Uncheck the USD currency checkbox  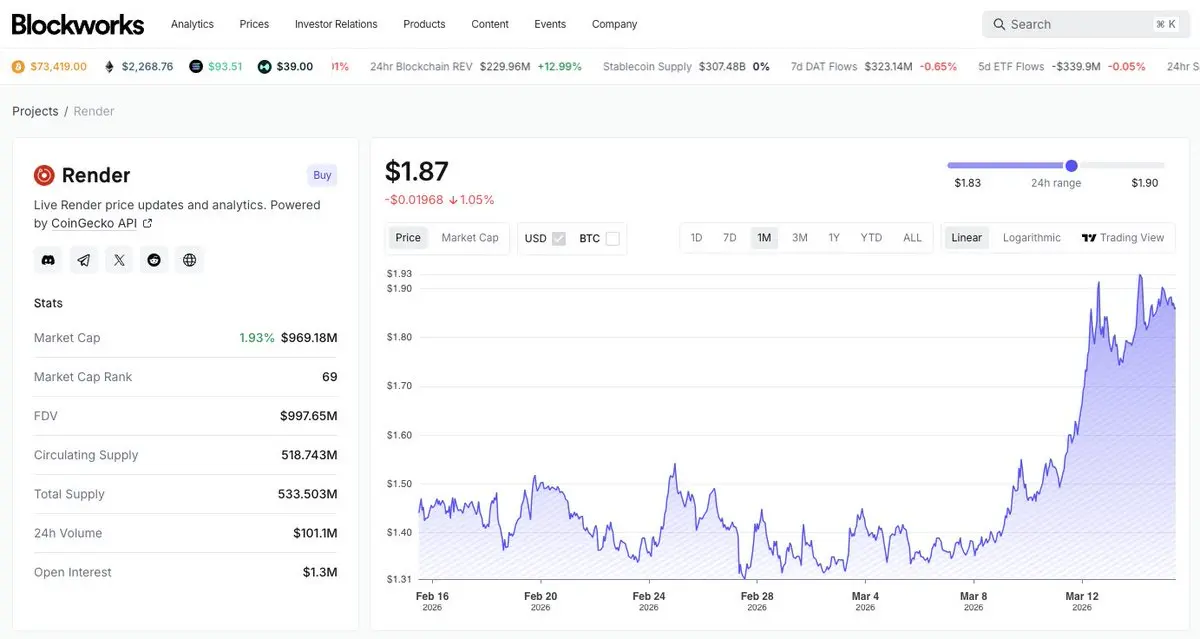[x=559, y=238]
